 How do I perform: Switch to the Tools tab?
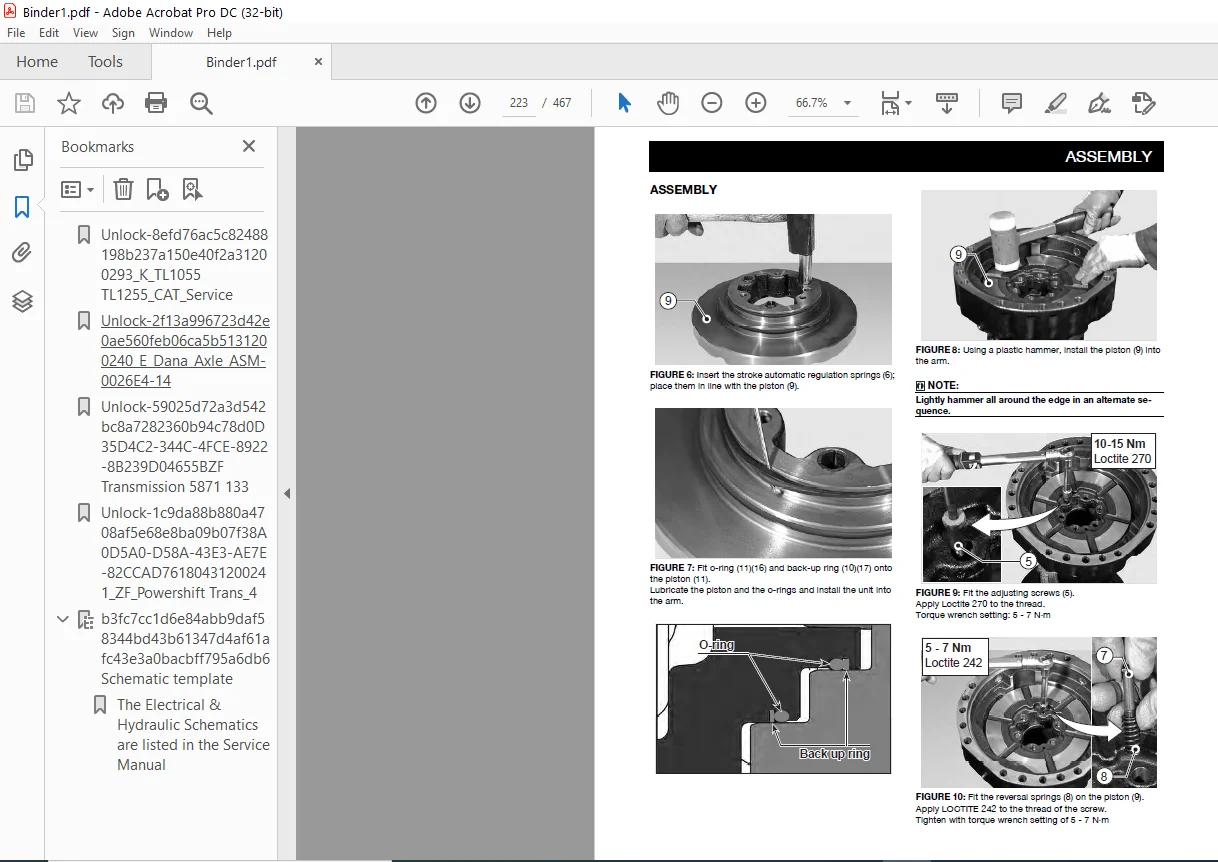105,61
